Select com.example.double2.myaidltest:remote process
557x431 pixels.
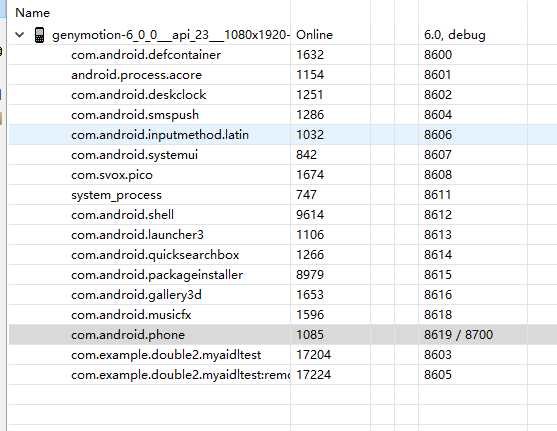pyautogui.click(x=282, y=375)
